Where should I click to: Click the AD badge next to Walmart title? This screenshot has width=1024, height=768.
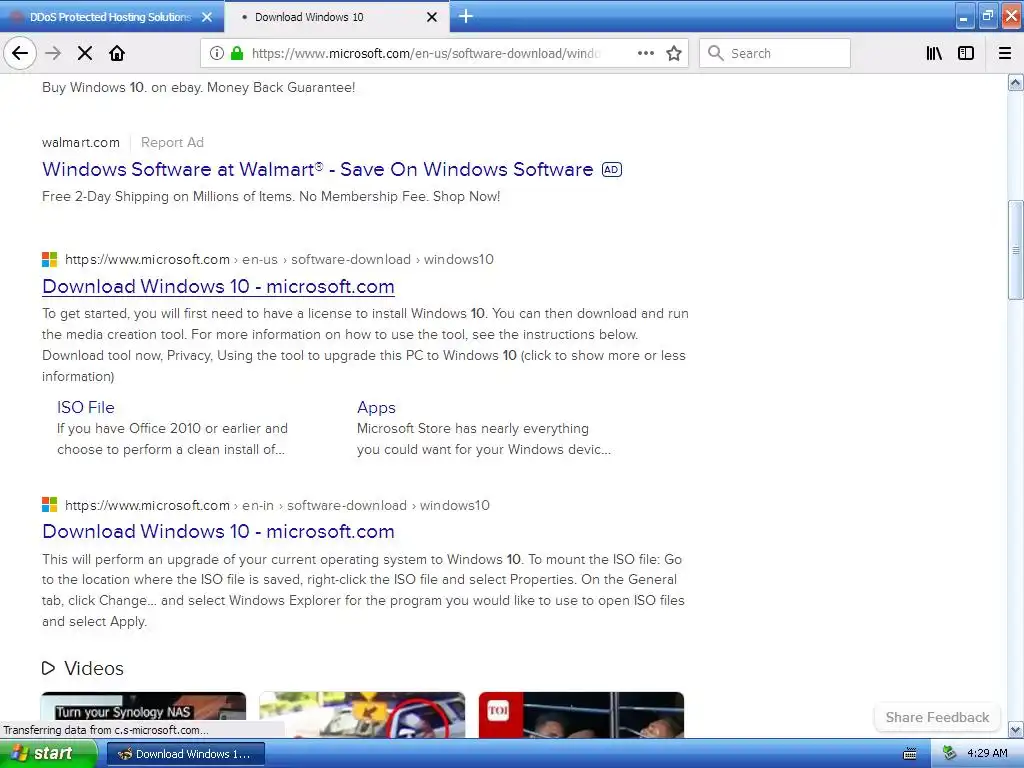click(612, 170)
